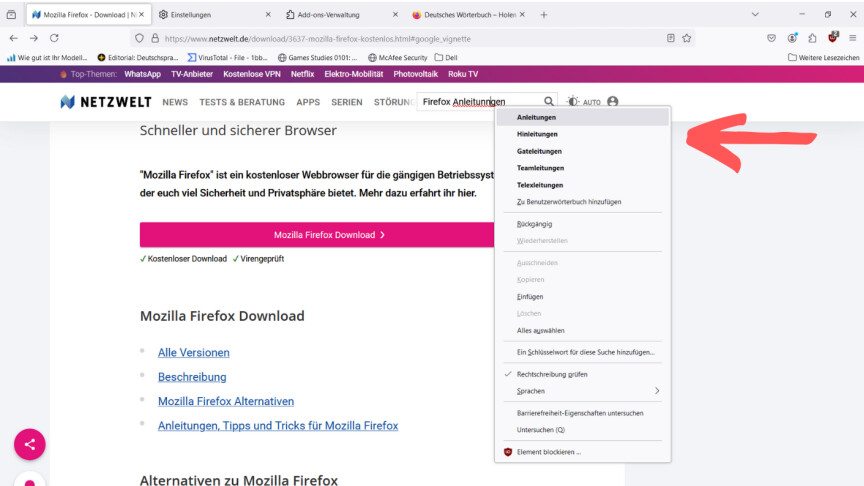864x486 pixels.
Task: Open the extensions puzzle icon
Action: [812, 38]
